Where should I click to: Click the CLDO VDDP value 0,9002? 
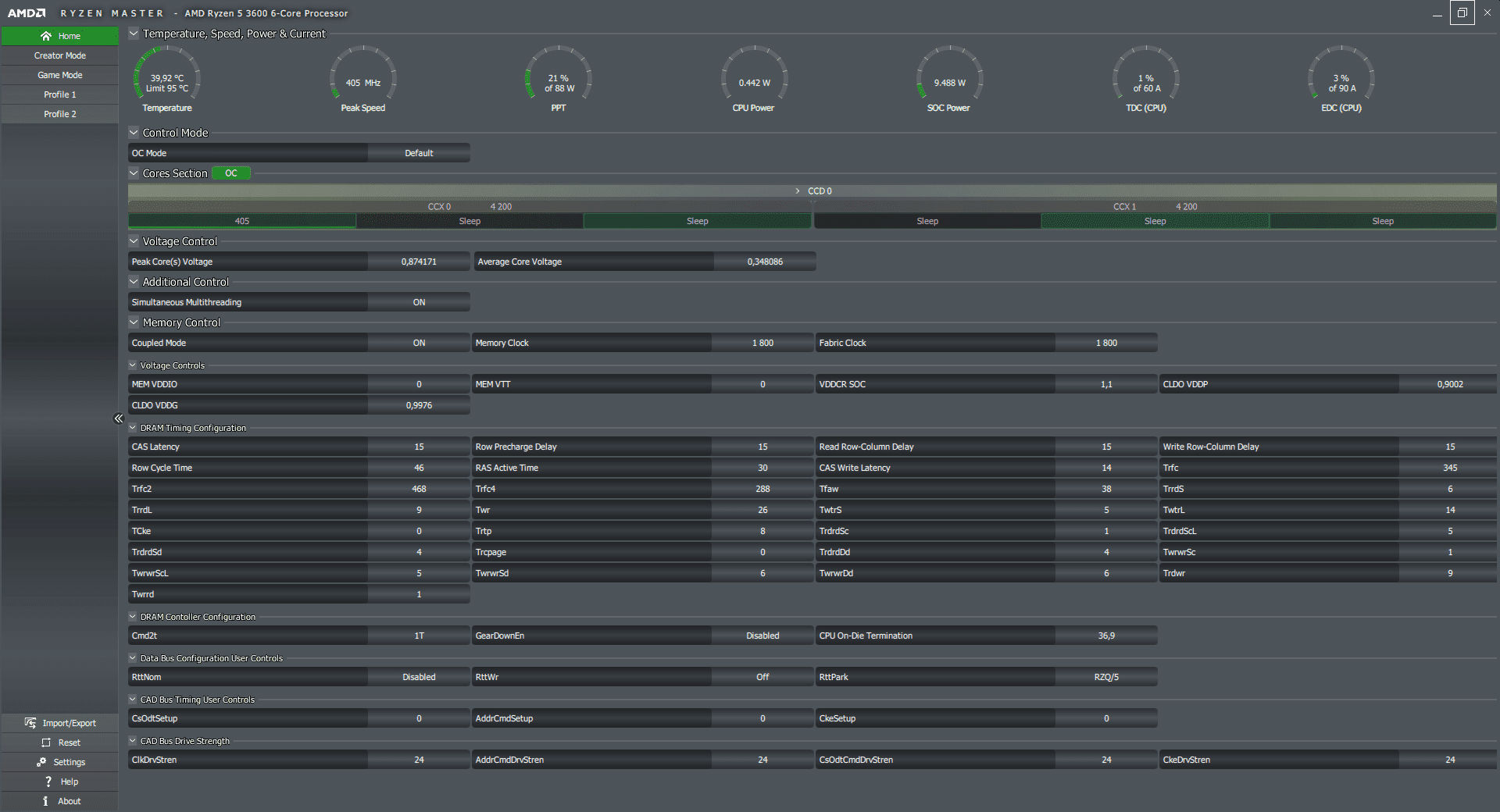point(1450,384)
